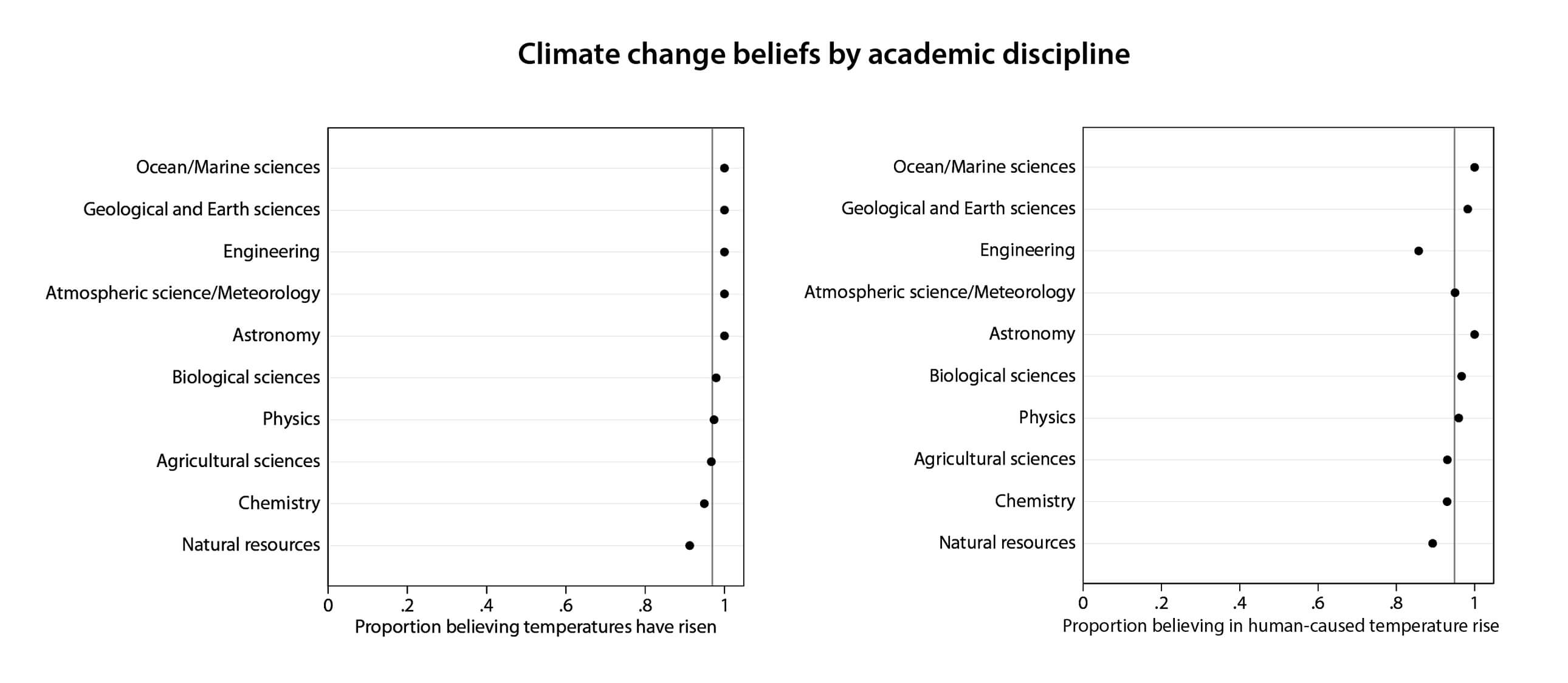Click the '.2' x-axis tick label in the right chart
The image size is (1568, 683).
click(1161, 603)
